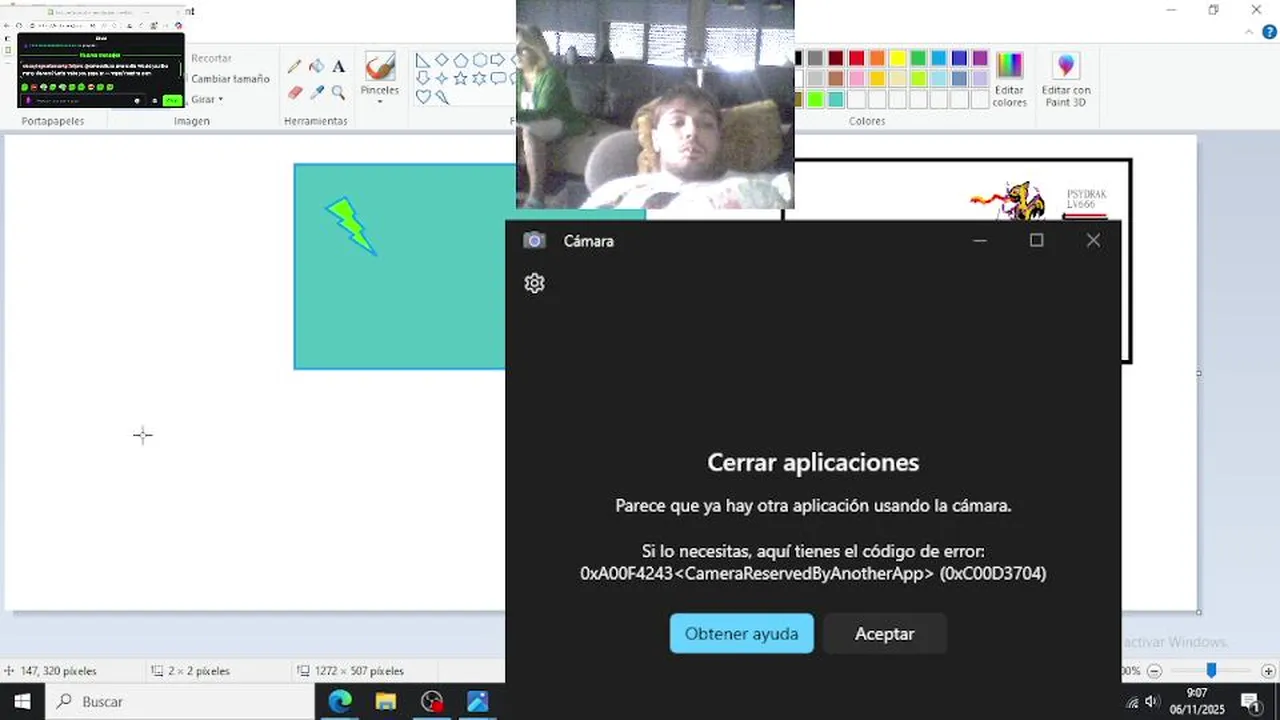Image resolution: width=1280 pixels, height=720 pixels.
Task: Click the webcam video overlay
Action: click(x=655, y=104)
